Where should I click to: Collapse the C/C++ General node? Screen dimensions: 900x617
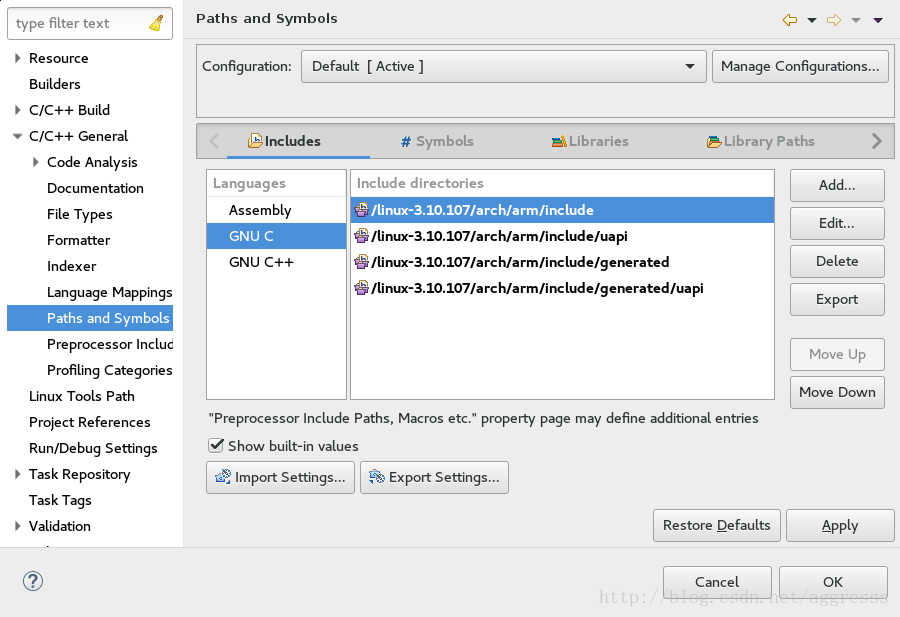click(x=17, y=136)
